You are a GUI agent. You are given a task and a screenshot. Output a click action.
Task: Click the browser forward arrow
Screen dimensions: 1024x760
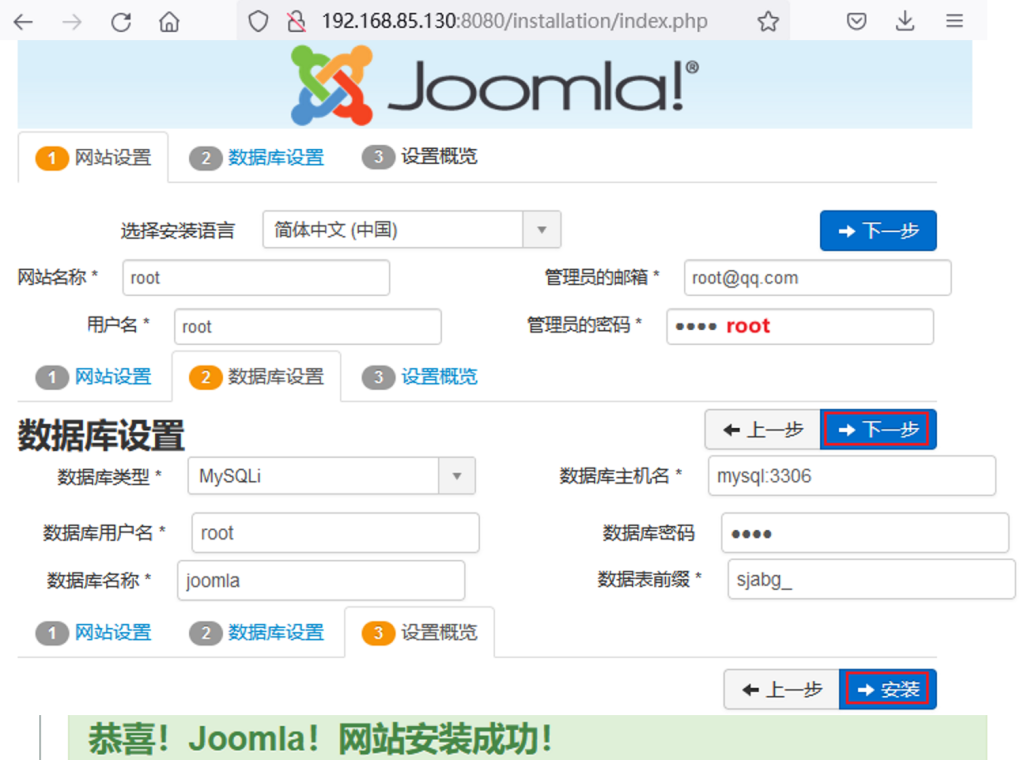pyautogui.click(x=72, y=22)
